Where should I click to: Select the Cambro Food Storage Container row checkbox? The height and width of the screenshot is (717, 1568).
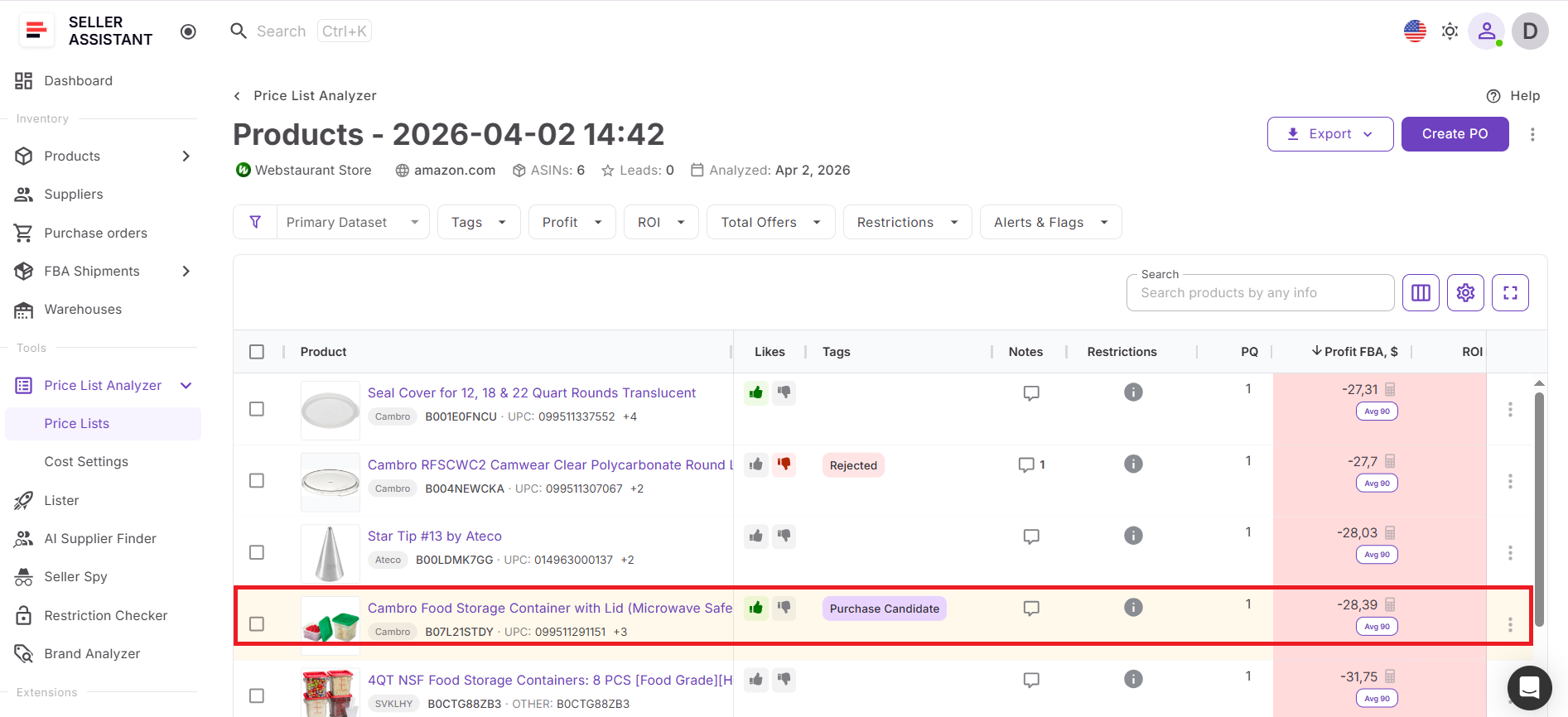257,624
